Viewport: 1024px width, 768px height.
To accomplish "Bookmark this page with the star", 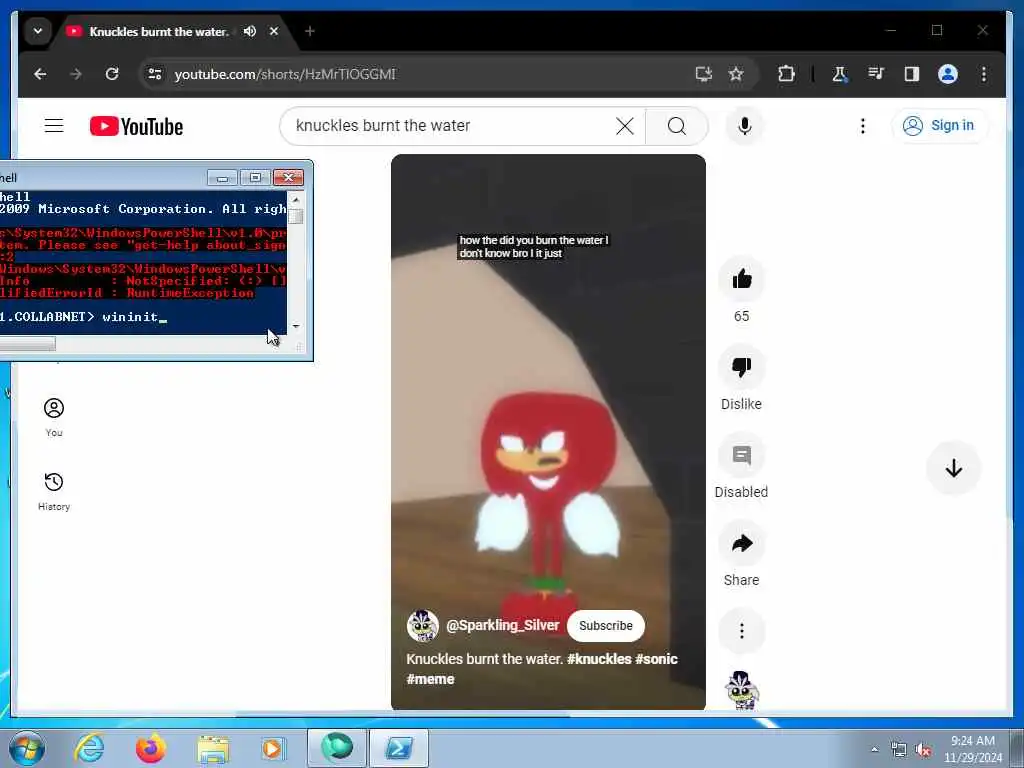I will pos(736,74).
